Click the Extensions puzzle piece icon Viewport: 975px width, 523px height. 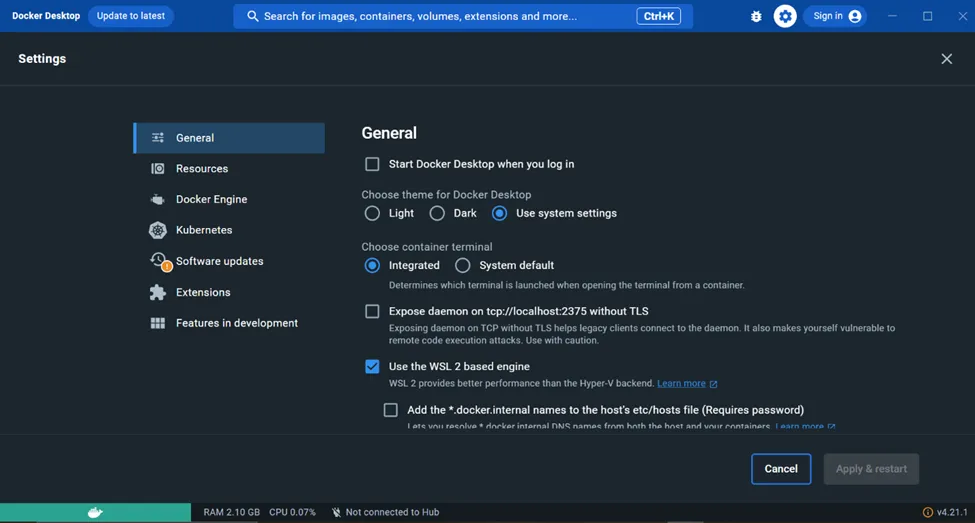158,292
